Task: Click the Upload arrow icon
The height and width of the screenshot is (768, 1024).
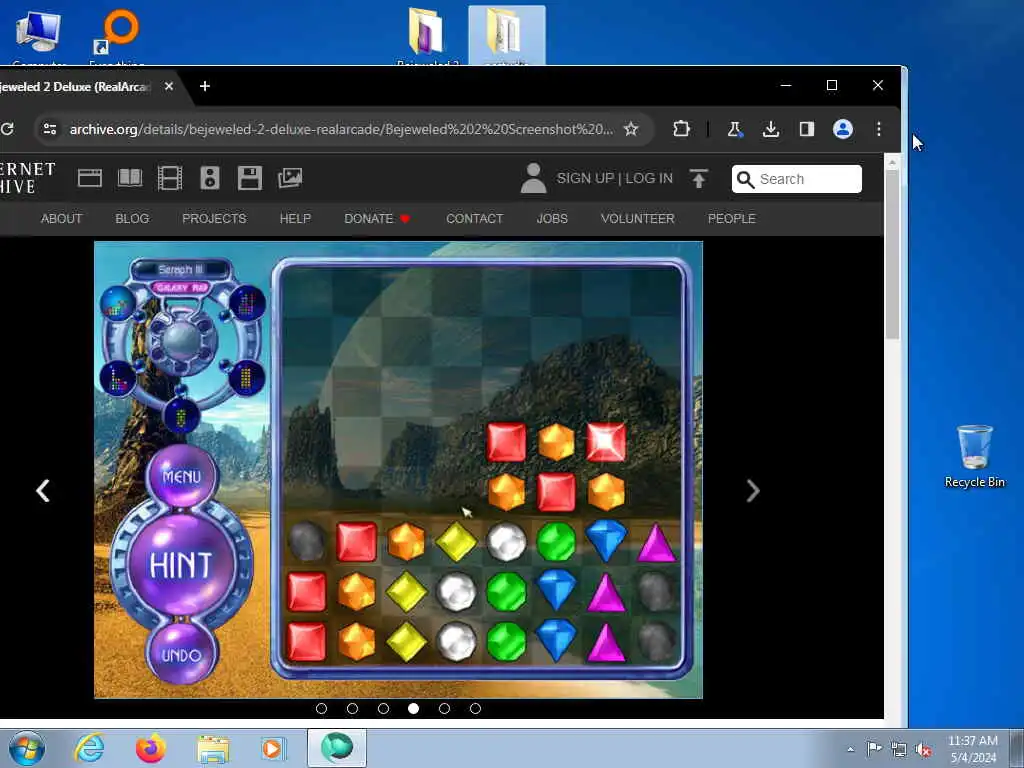Action: [x=698, y=178]
